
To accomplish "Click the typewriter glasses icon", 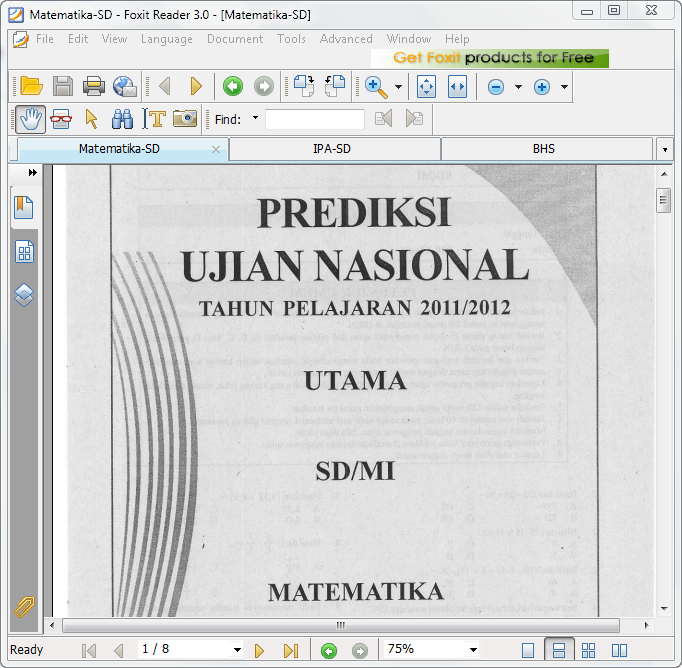I will pos(61,119).
